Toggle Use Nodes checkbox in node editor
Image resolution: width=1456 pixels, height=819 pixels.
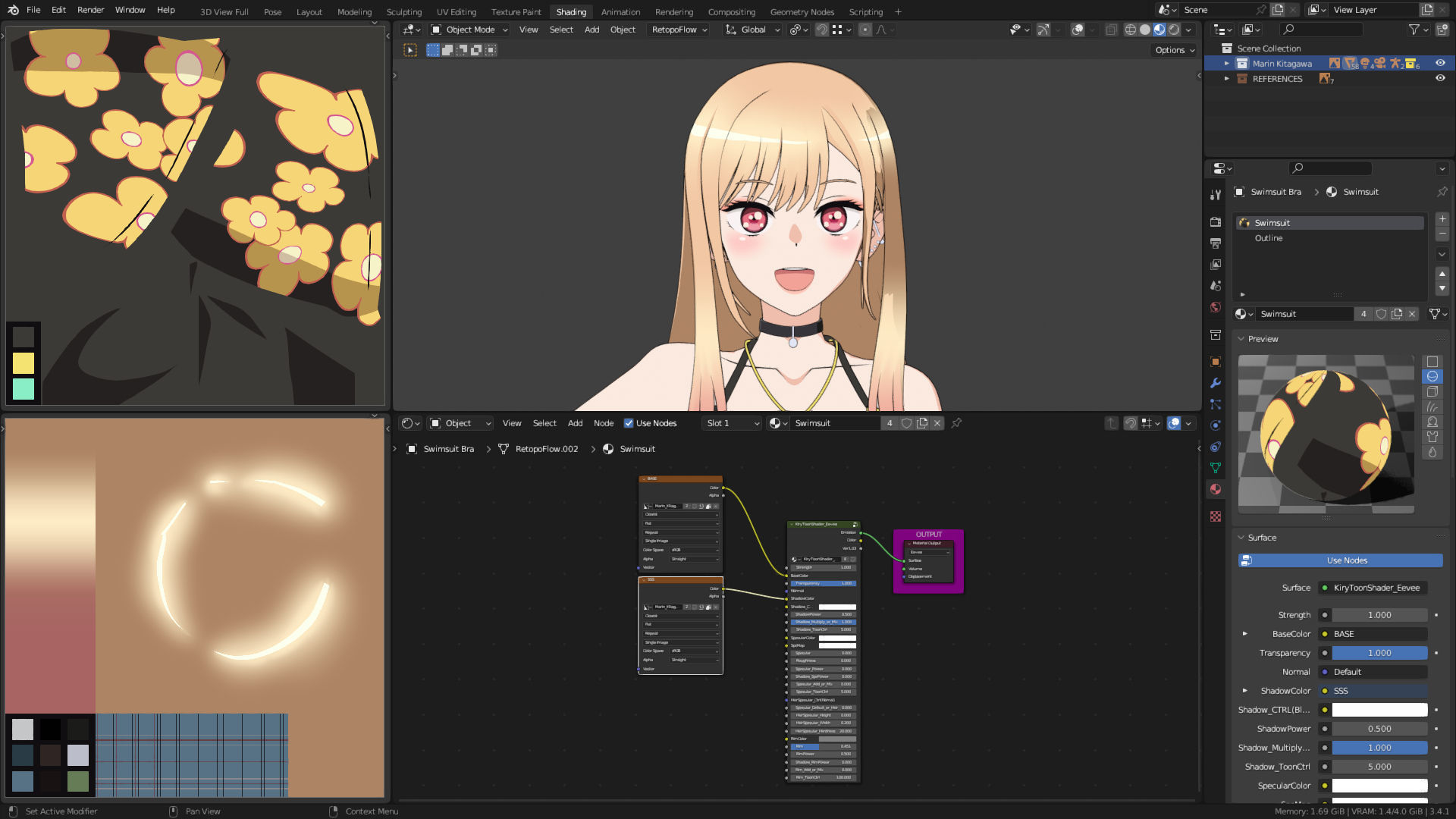[629, 423]
